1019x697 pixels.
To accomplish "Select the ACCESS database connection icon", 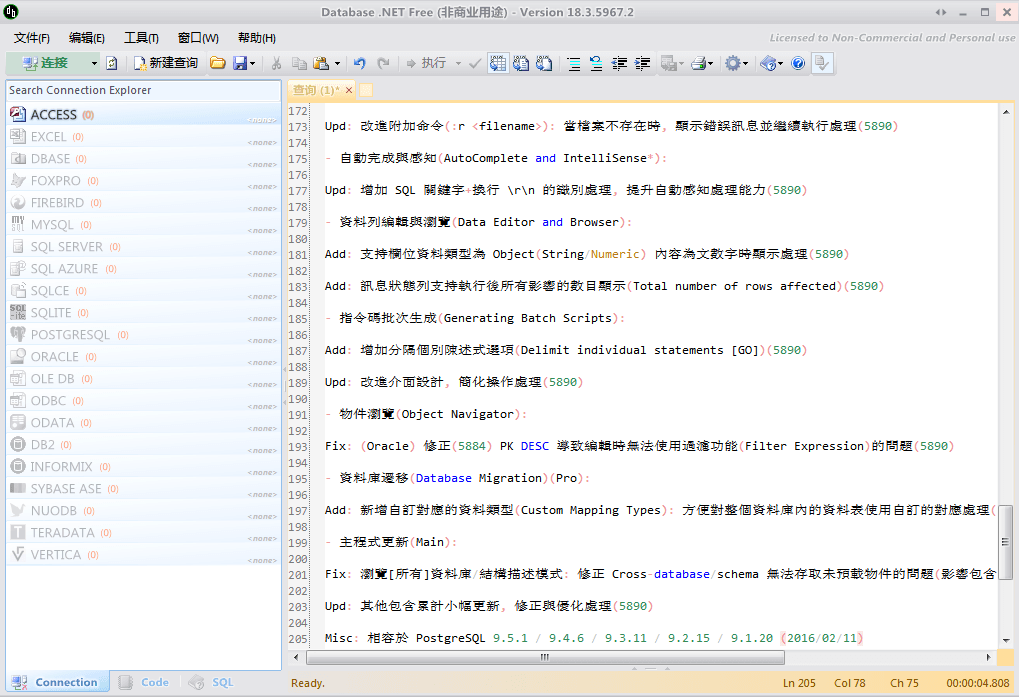I will pos(20,114).
